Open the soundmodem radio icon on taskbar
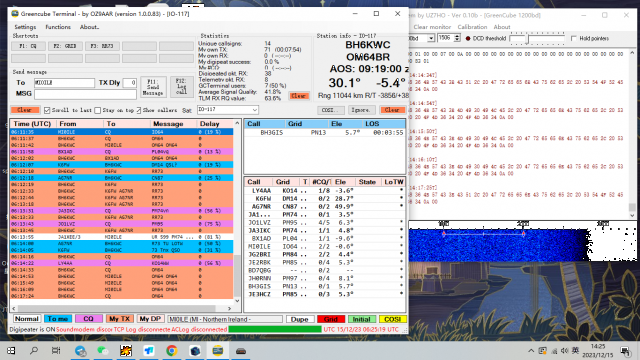The width and height of the screenshot is (640, 360). point(241,351)
